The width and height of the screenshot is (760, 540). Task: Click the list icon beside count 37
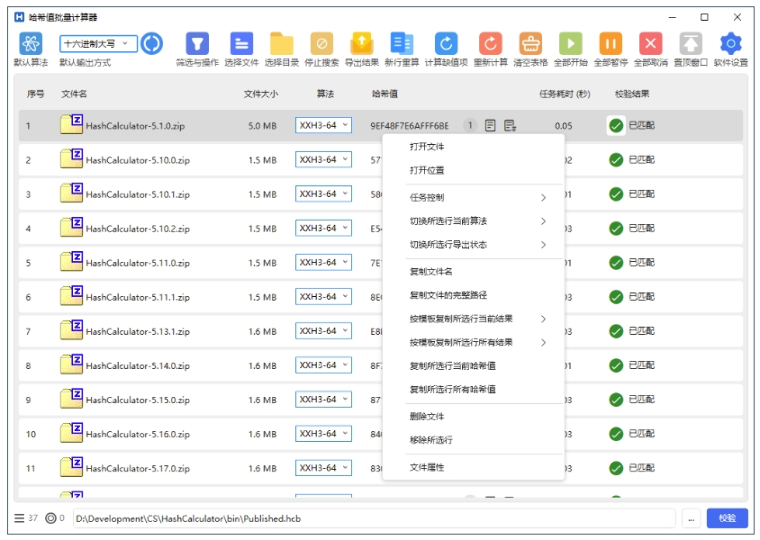click(19, 518)
